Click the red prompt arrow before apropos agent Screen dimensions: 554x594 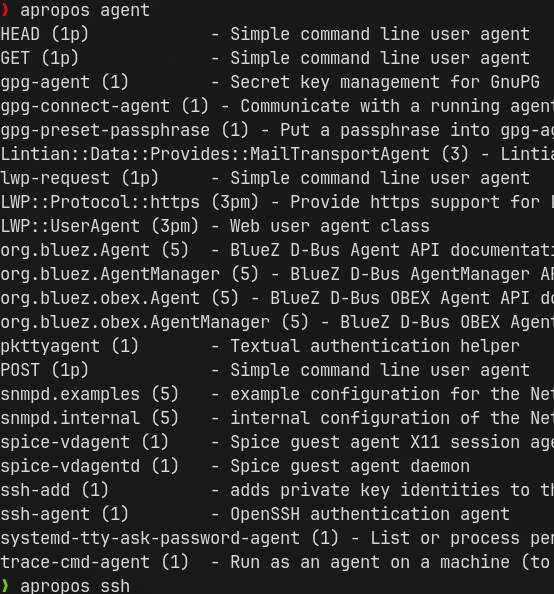(5, 10)
